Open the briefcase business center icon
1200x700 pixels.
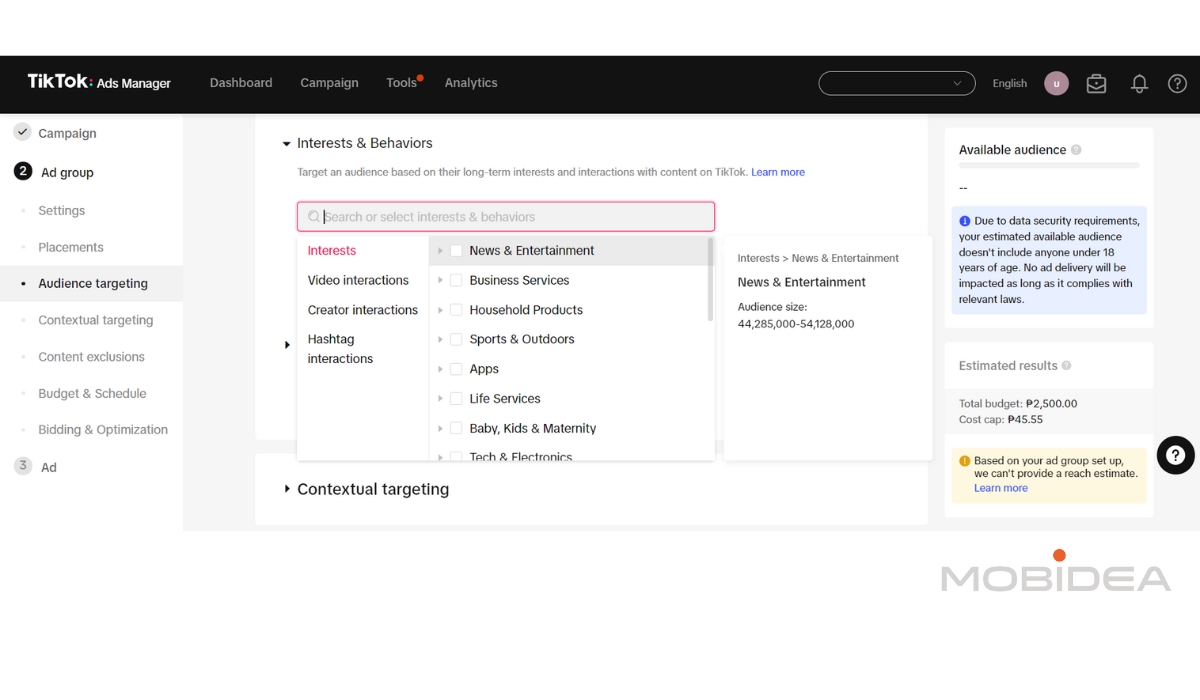1097,84
